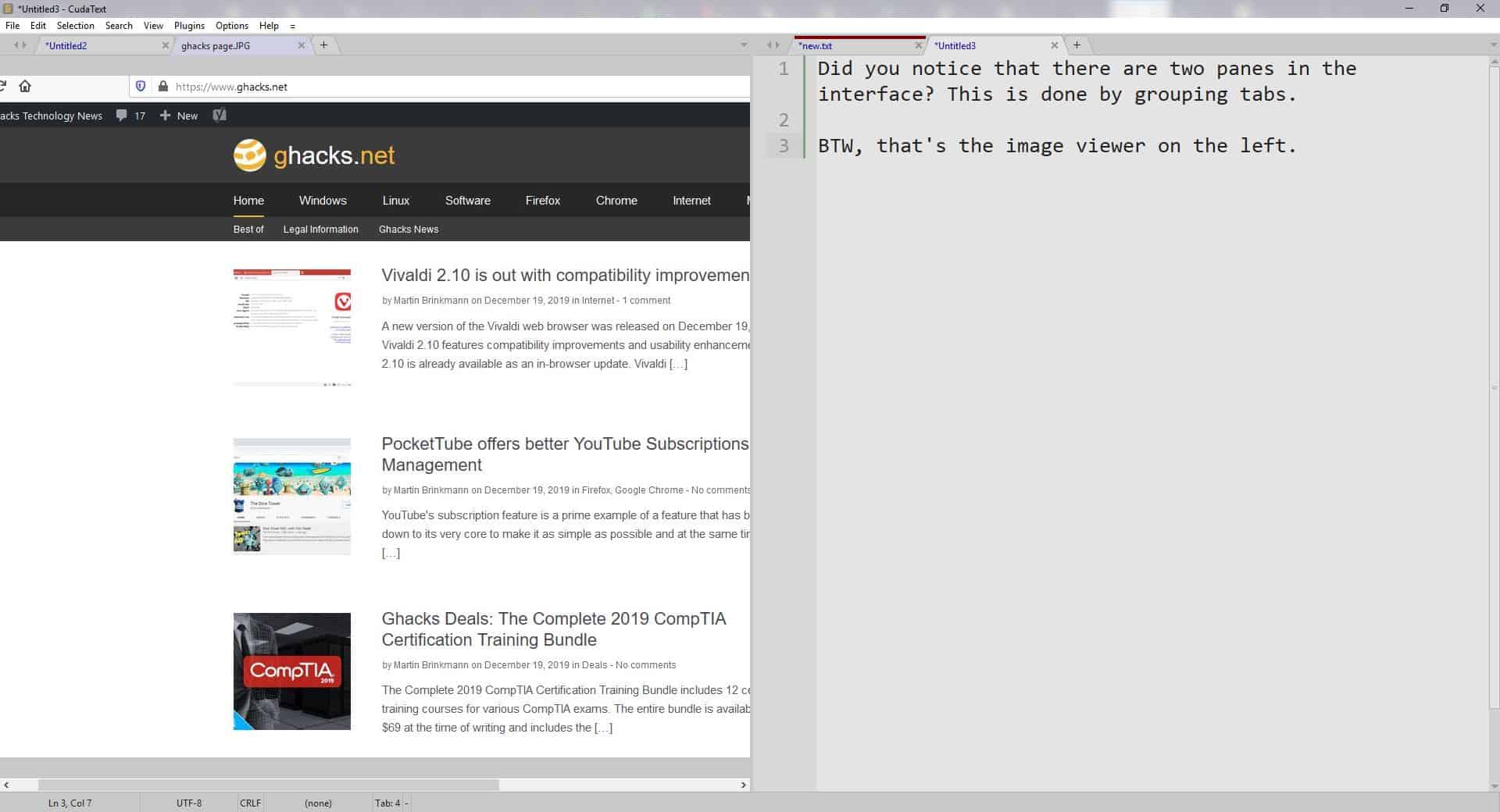This screenshot has height=812, width=1500.
Task: Click the home icon in the image
Action: [x=25, y=86]
